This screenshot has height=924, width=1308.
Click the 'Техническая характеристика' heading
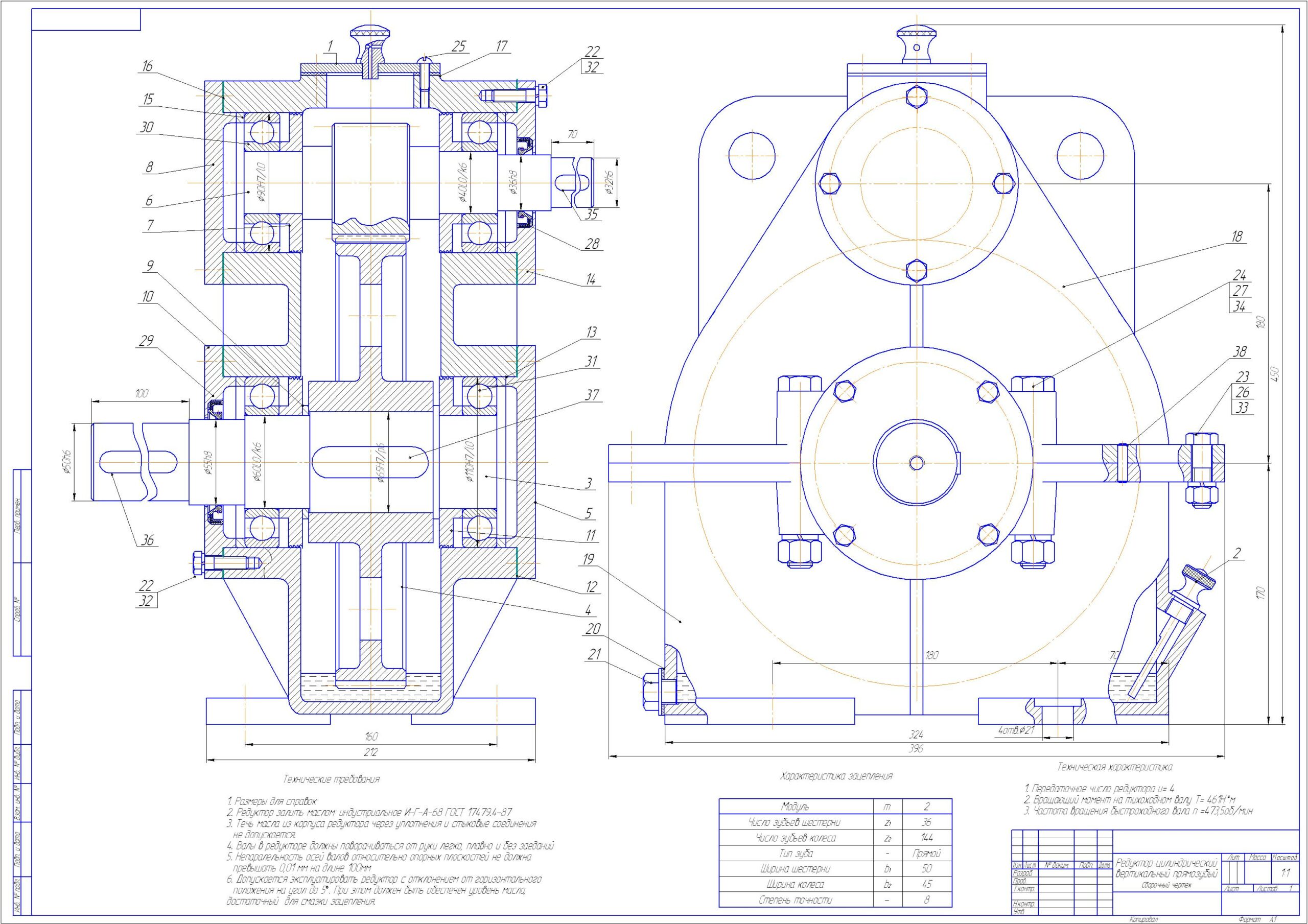point(1115,767)
